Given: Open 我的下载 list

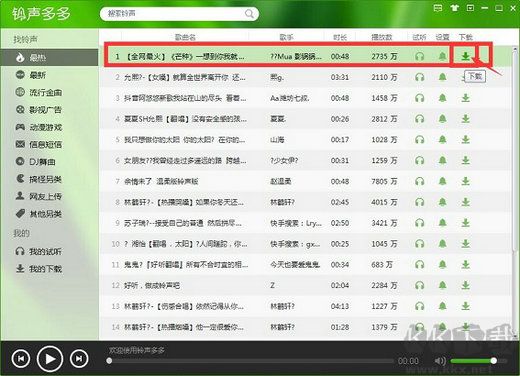Looking at the screenshot, I should 49,268.
